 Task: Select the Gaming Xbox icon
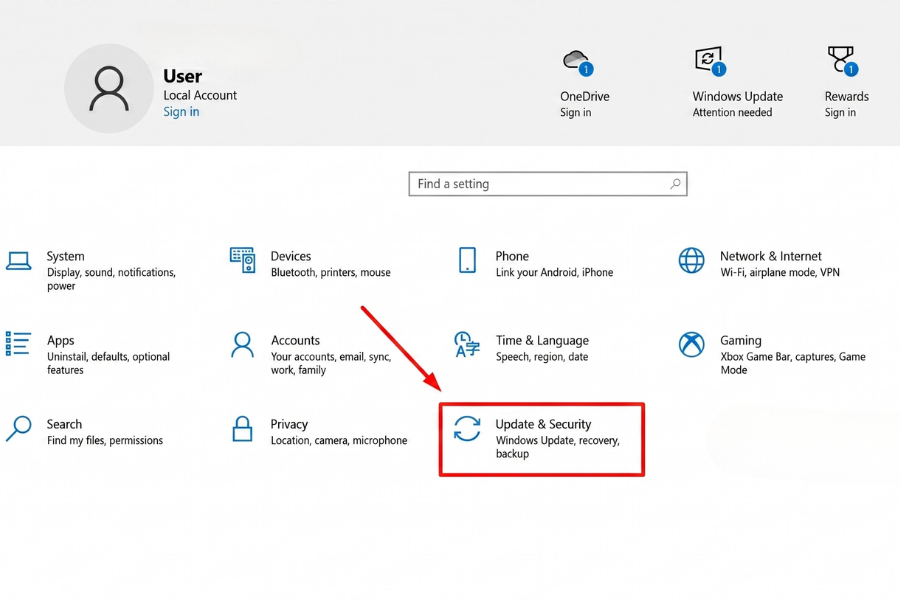692,344
